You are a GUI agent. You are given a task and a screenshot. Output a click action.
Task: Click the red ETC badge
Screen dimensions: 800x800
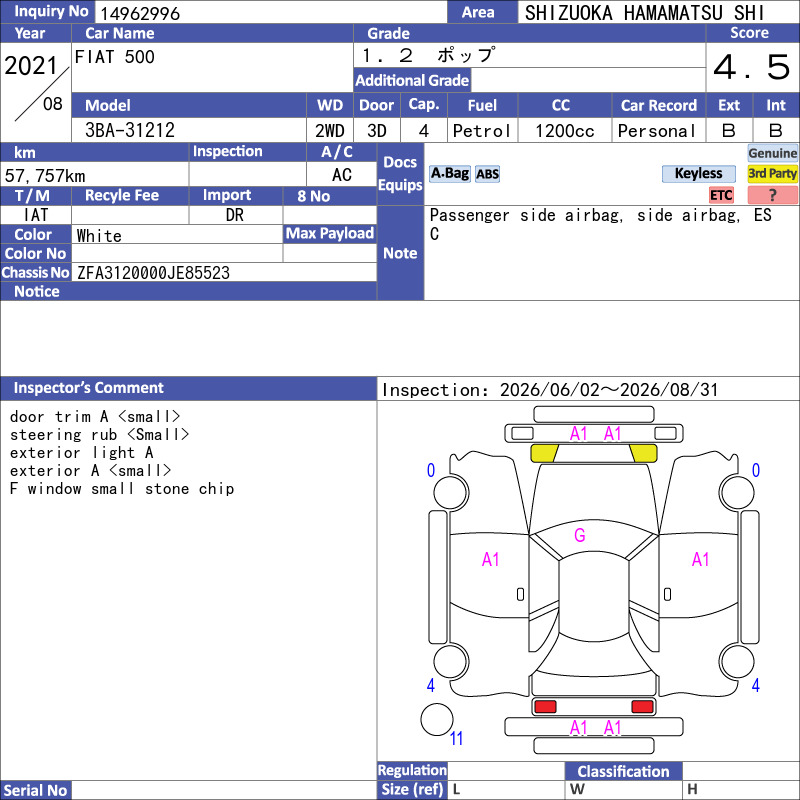click(x=721, y=195)
